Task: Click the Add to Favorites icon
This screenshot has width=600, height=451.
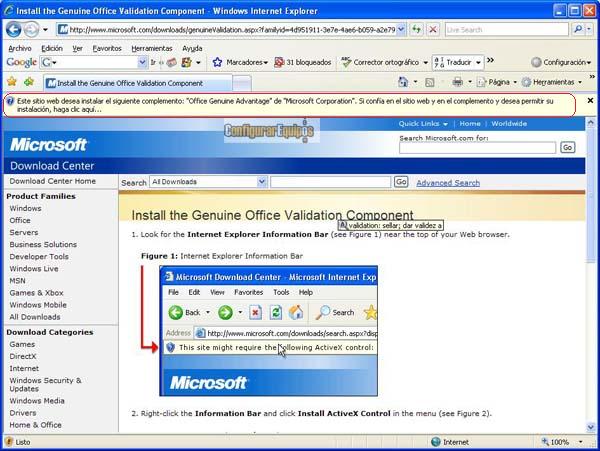Action: (x=29, y=81)
